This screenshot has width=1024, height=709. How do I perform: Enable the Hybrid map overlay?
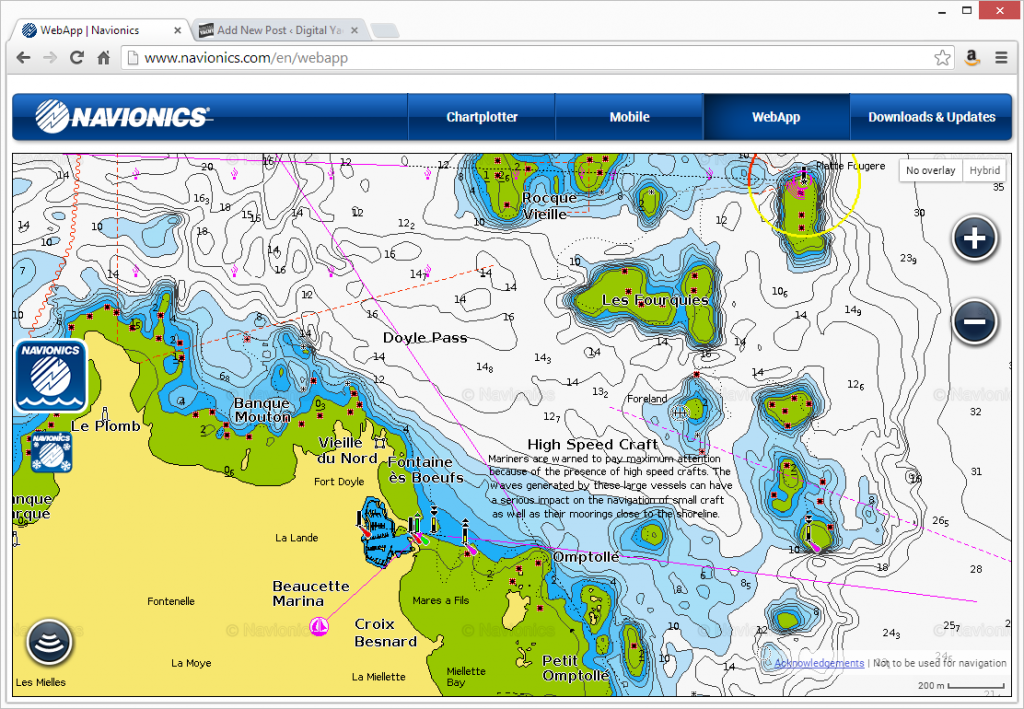984,170
